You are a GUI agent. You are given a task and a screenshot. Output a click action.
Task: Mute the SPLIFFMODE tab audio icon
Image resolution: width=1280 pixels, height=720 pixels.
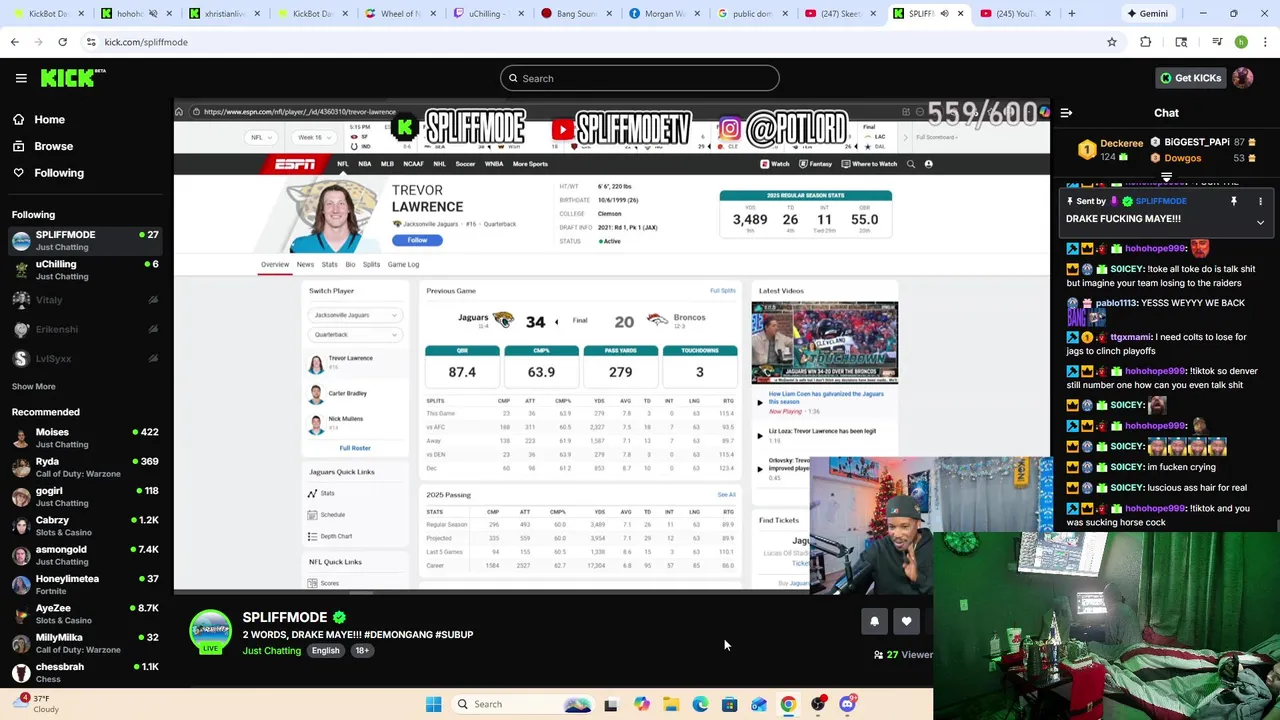point(944,14)
